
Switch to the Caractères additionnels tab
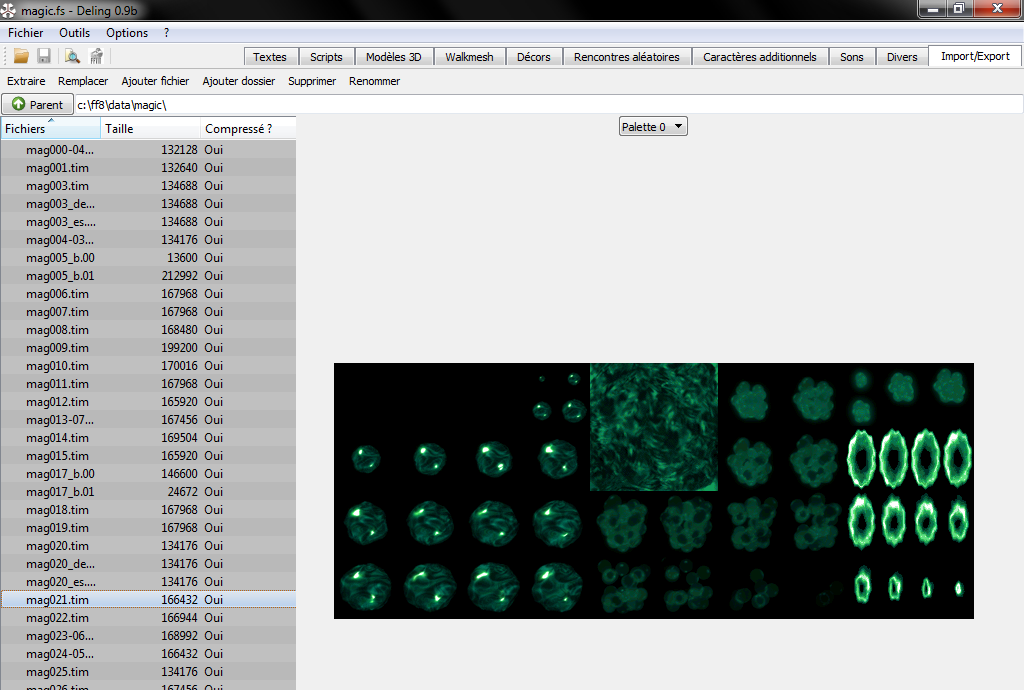tap(760, 57)
